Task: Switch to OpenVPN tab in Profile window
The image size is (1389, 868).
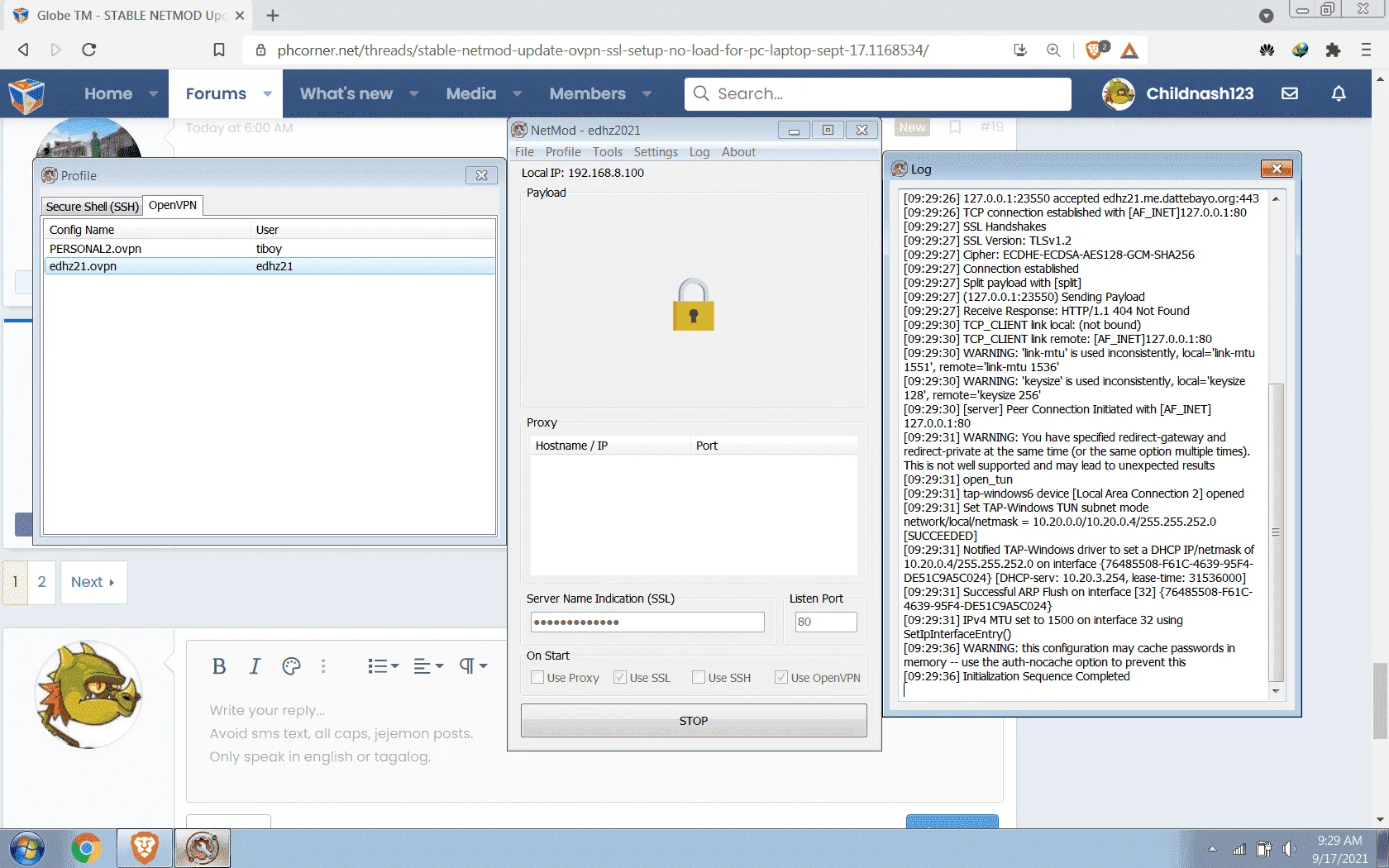Action: tap(173, 205)
